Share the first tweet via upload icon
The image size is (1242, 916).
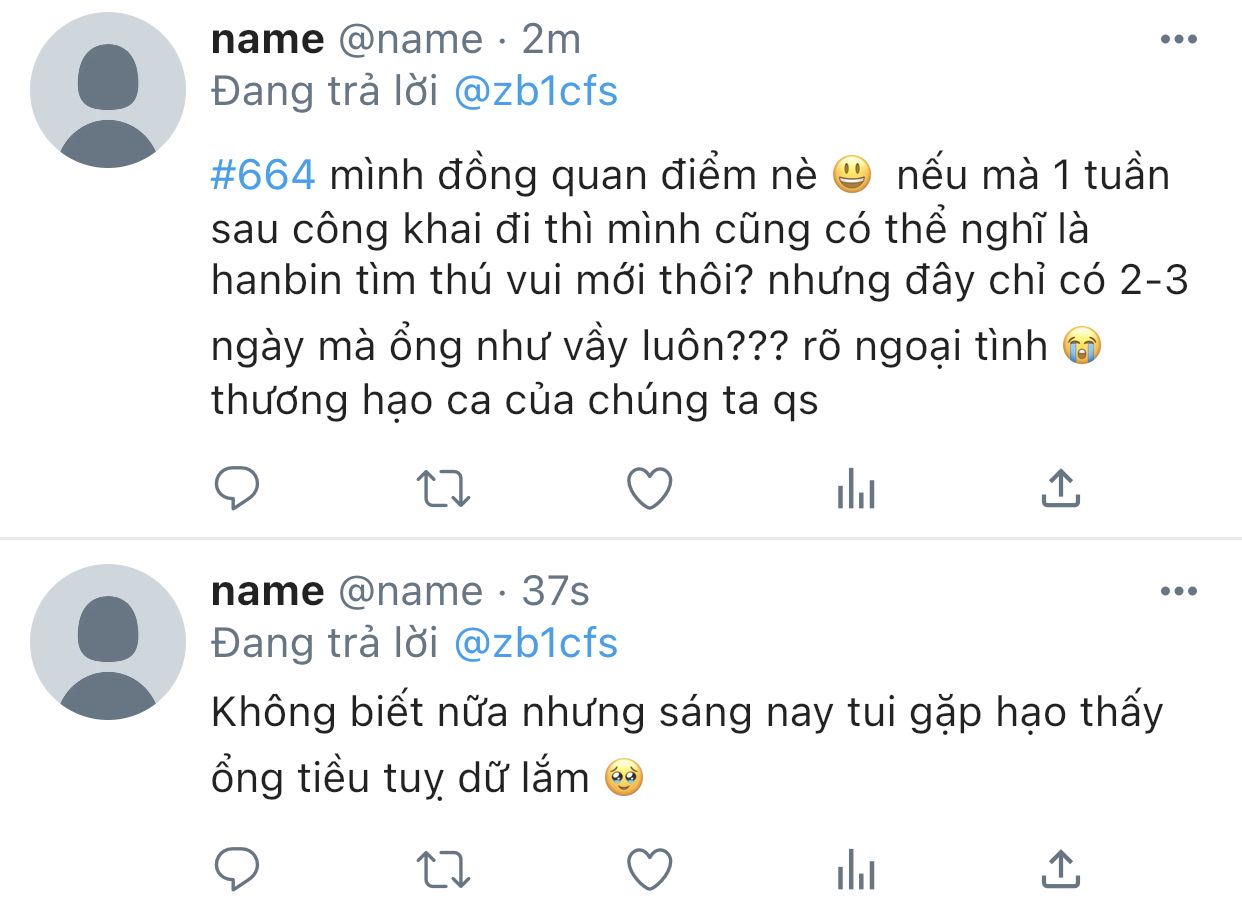pos(1060,488)
